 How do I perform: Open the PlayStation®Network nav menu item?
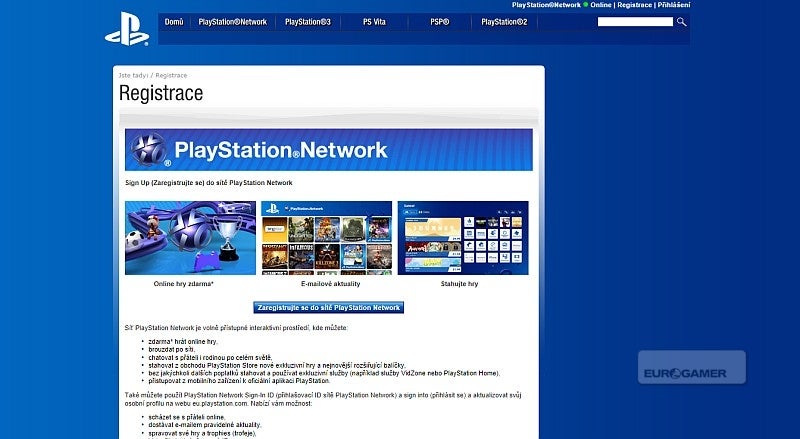click(233, 22)
